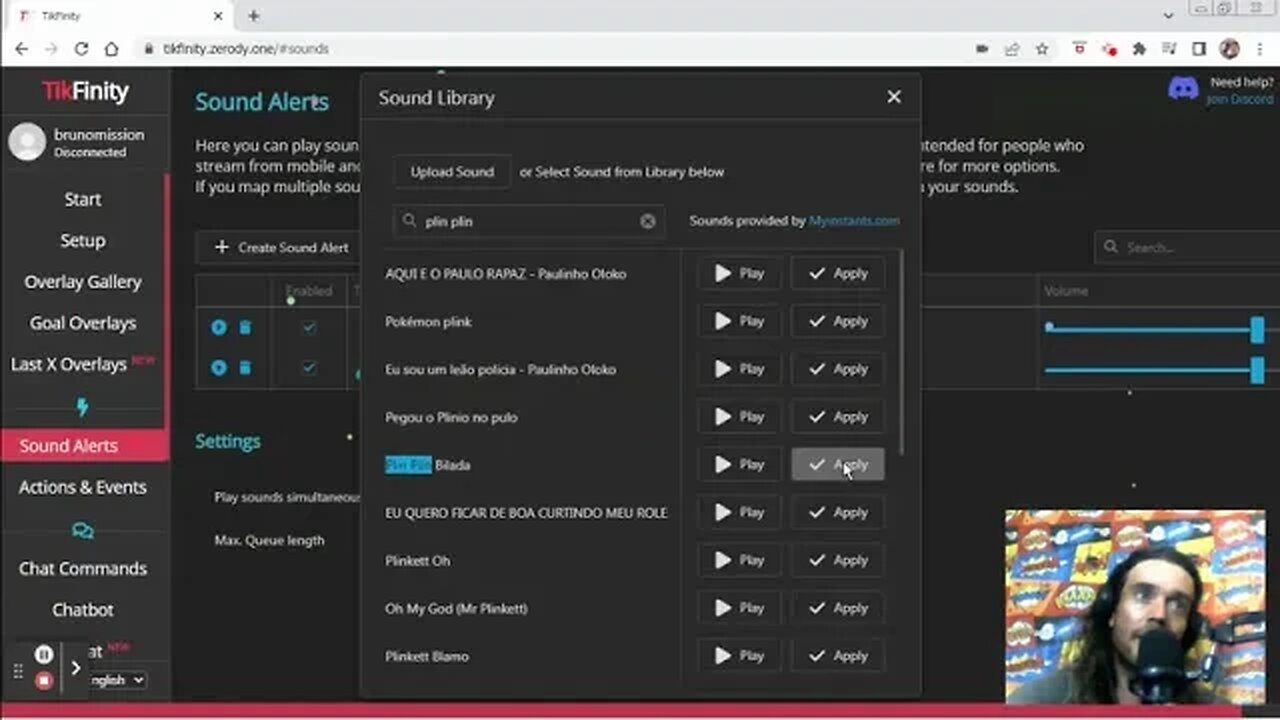The height and width of the screenshot is (720, 1280).
Task: Stop the screen recording with red button
Action: [x=44, y=681]
